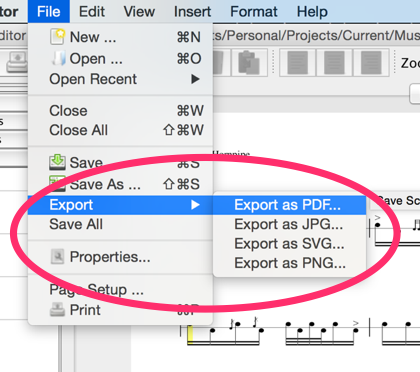Click the paste clipboard toolbar icon
The height and width of the screenshot is (372, 420).
(249, 62)
